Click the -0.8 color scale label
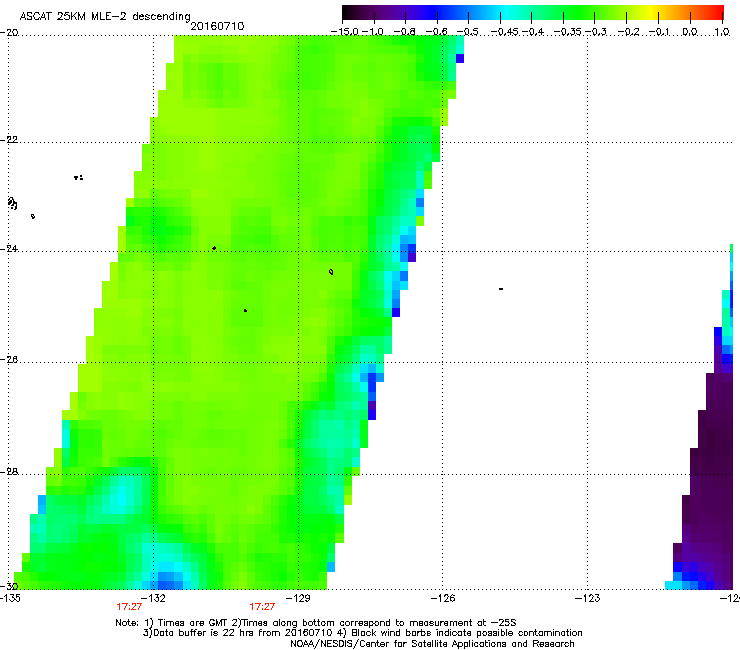 [x=404, y=32]
